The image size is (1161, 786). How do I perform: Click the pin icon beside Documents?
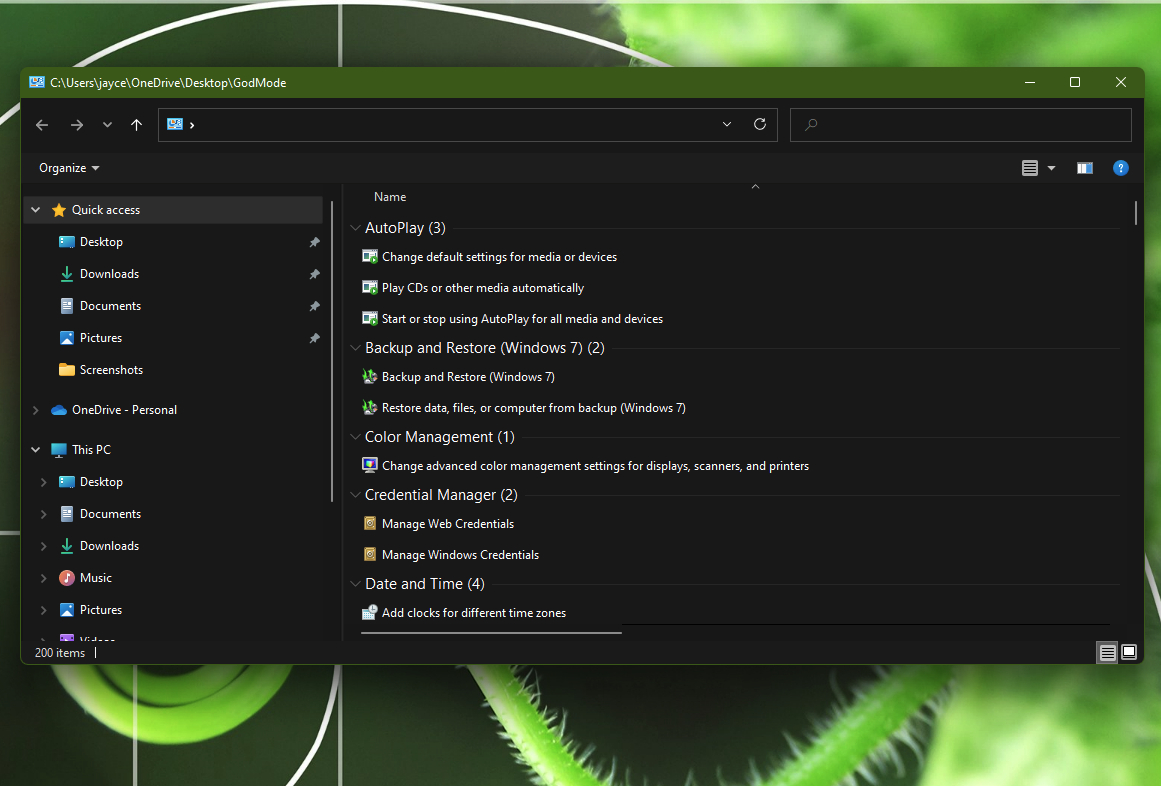[x=315, y=306]
